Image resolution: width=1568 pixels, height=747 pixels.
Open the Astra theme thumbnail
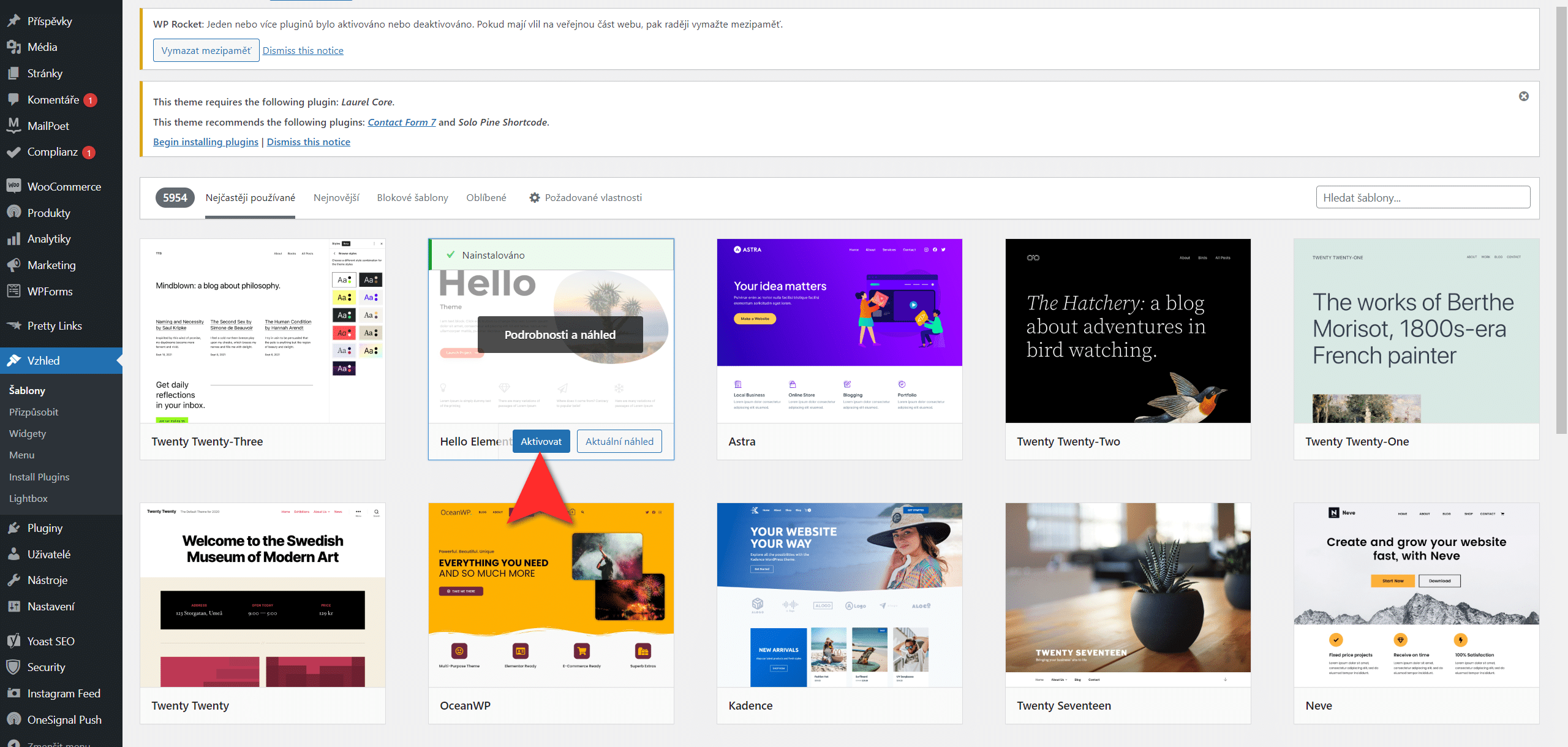(x=839, y=331)
